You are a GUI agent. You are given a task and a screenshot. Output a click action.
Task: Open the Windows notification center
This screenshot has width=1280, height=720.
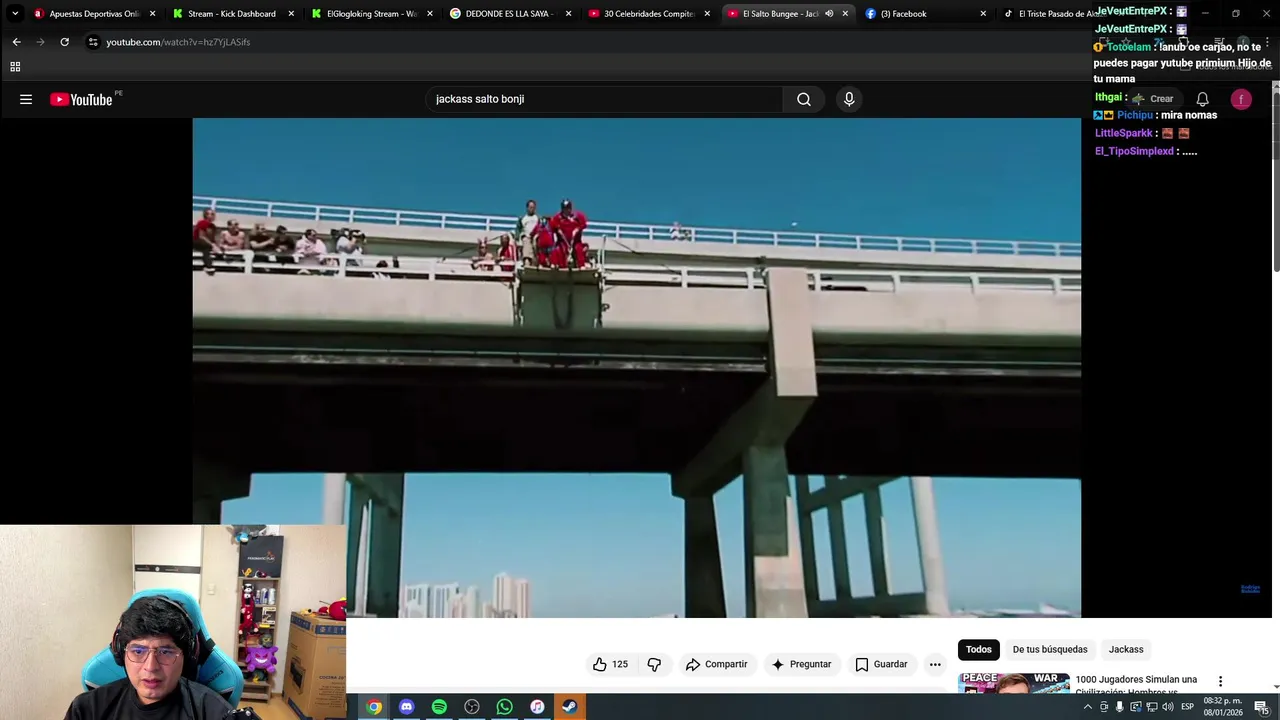[x=1262, y=707]
